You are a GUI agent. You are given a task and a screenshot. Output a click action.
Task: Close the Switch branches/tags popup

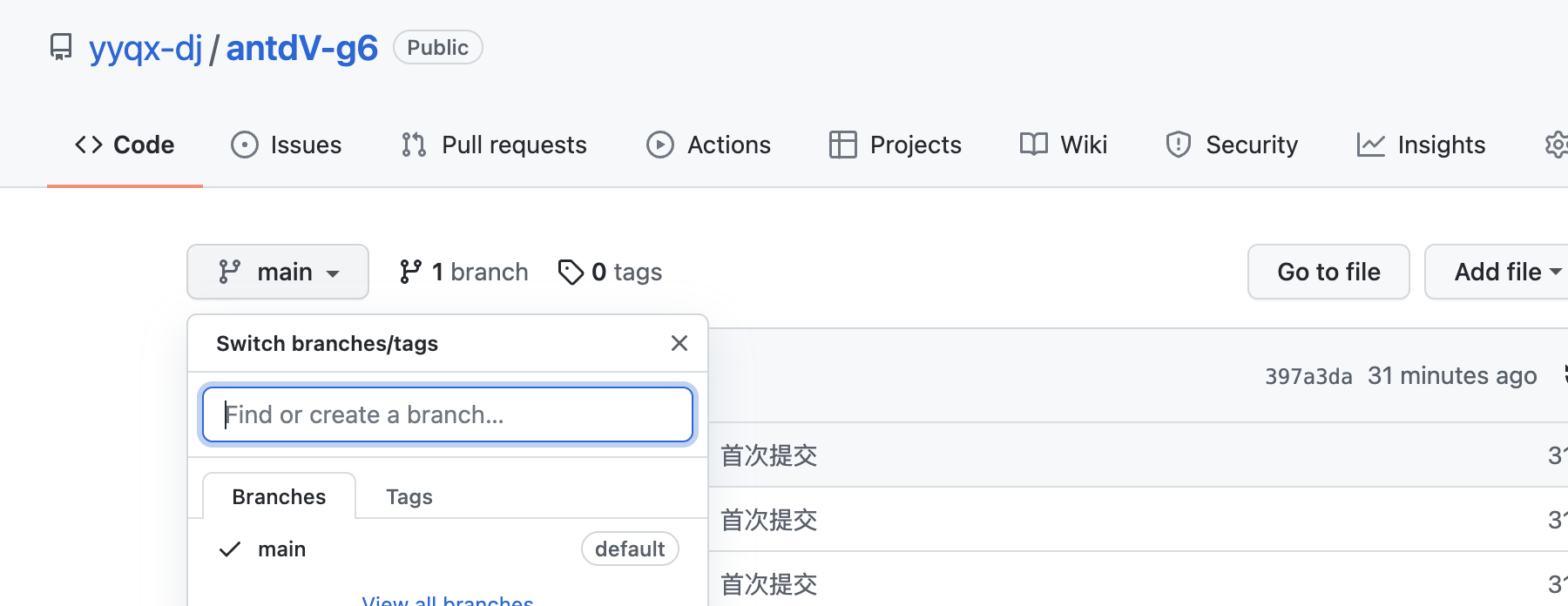pyautogui.click(x=679, y=343)
